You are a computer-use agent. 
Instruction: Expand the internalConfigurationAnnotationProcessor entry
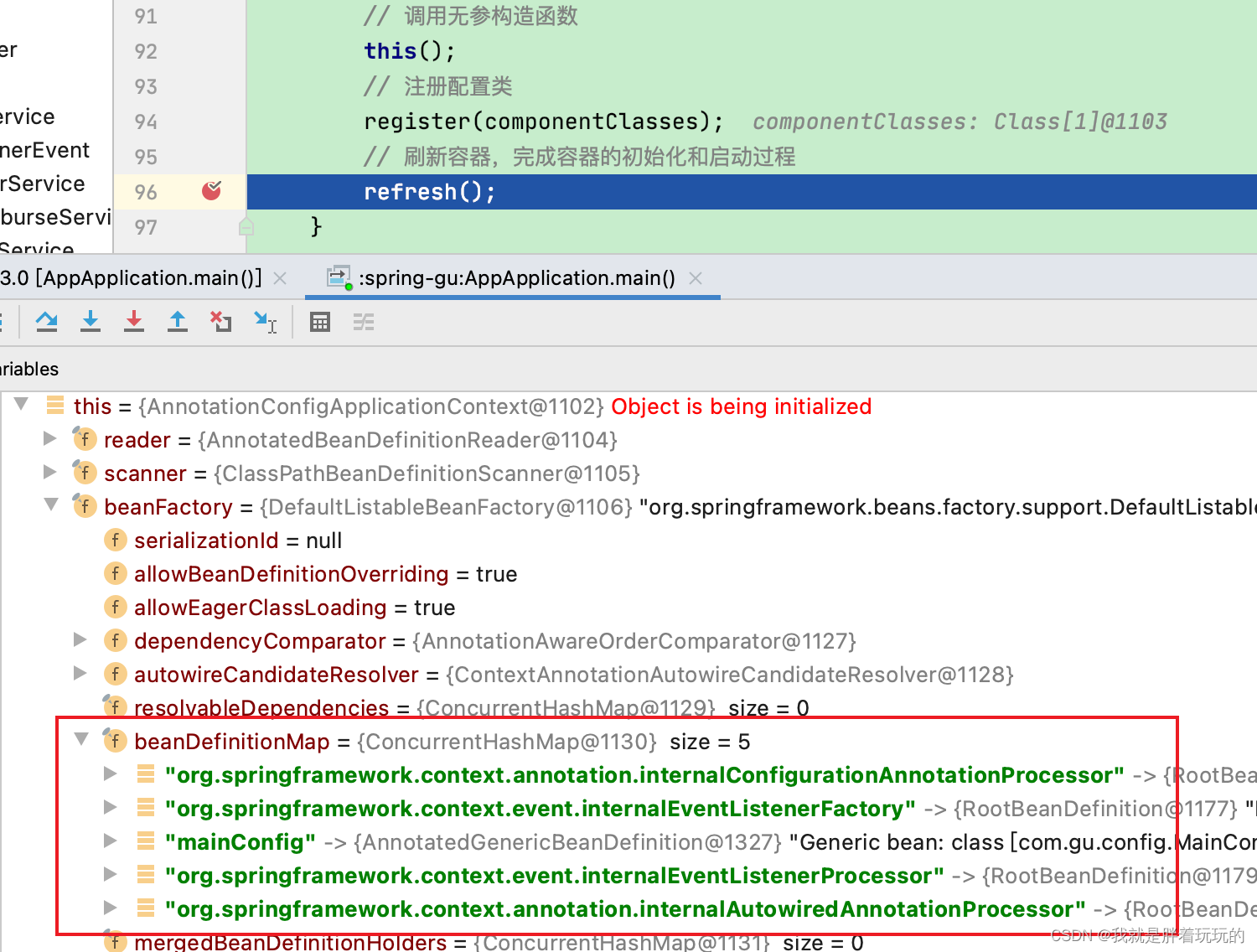pyautogui.click(x=110, y=773)
